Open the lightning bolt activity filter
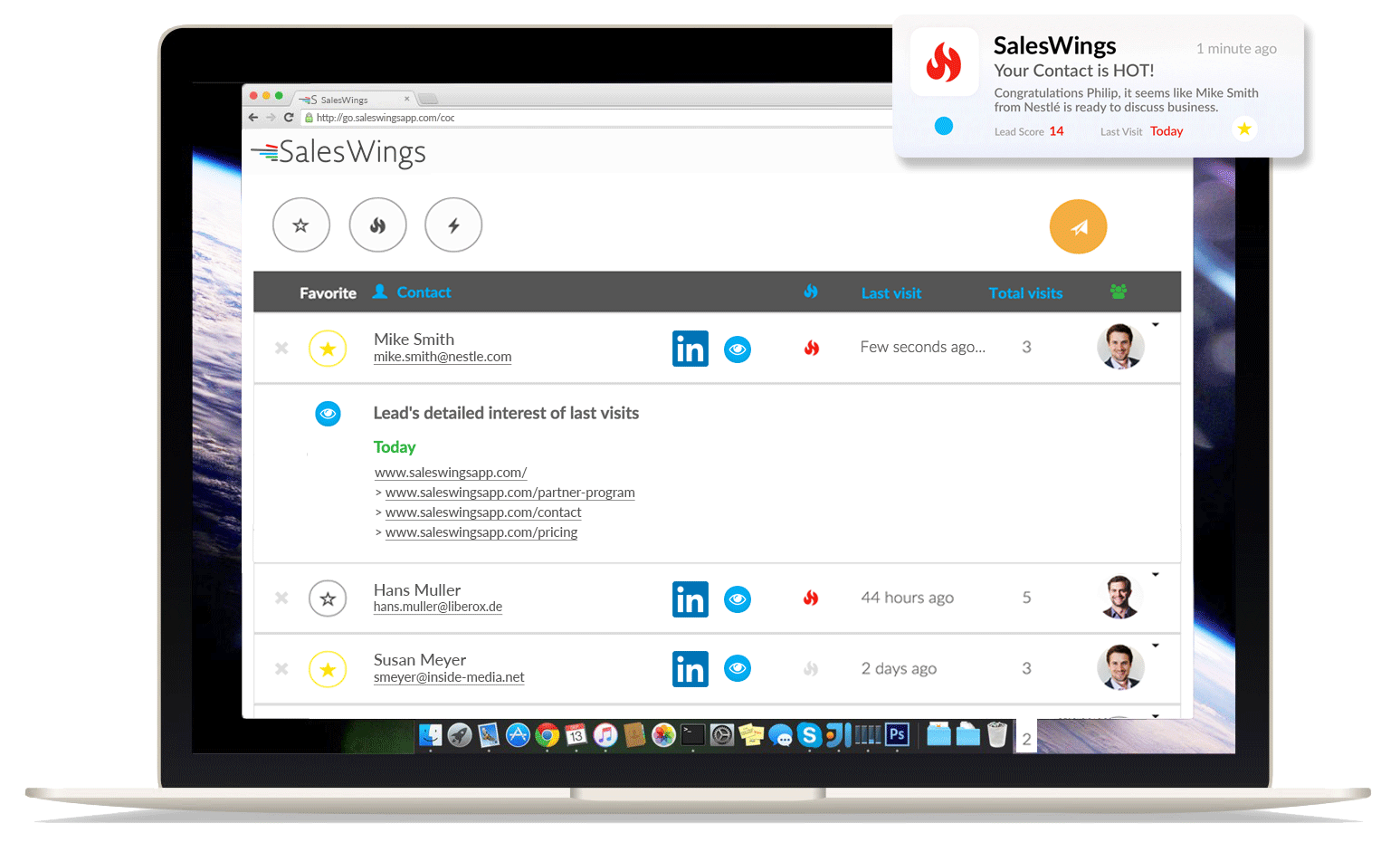The height and width of the screenshot is (852, 1400). pos(453,225)
